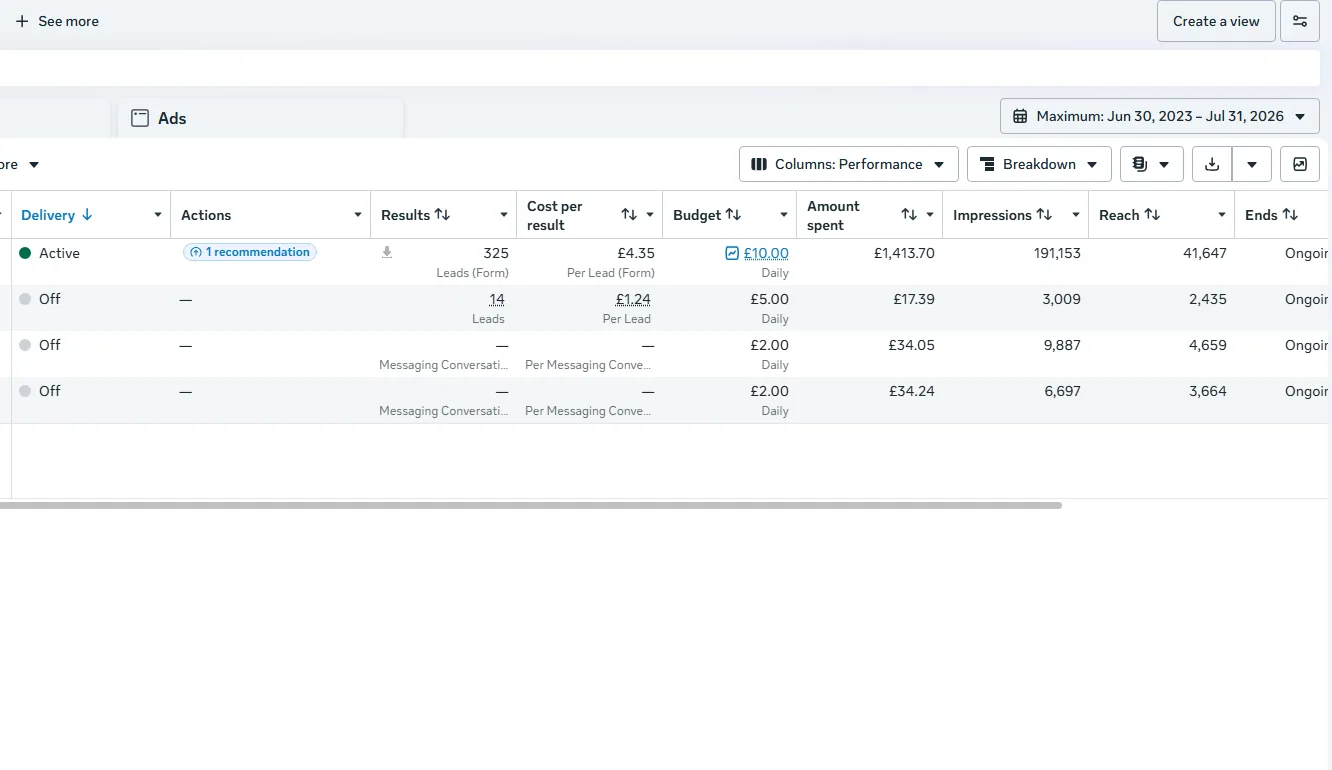Open the view settings sliders icon
The height and width of the screenshot is (770, 1332).
tap(1299, 21)
